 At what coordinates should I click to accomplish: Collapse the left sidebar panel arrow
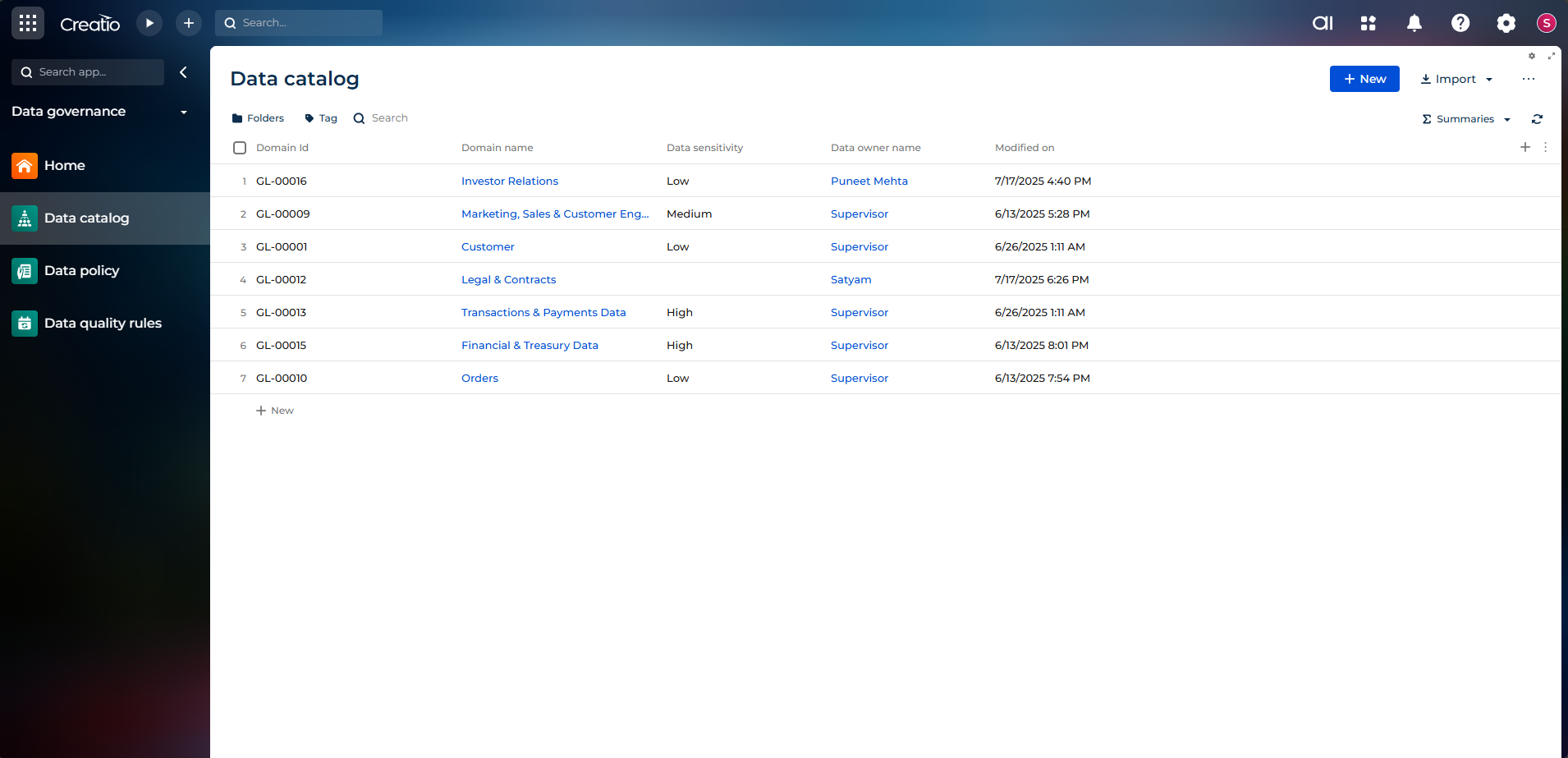(x=183, y=72)
